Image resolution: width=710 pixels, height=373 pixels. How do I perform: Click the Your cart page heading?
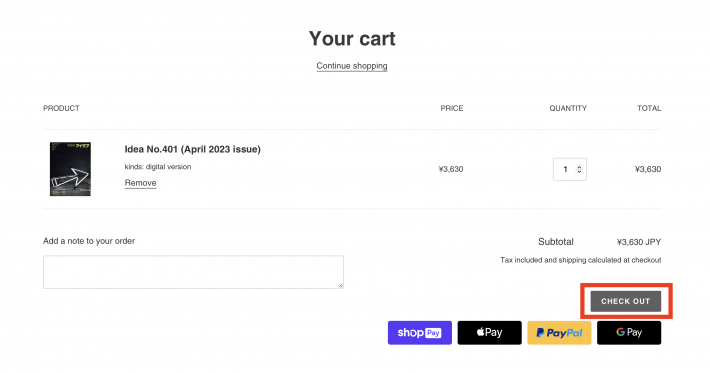(x=352, y=38)
